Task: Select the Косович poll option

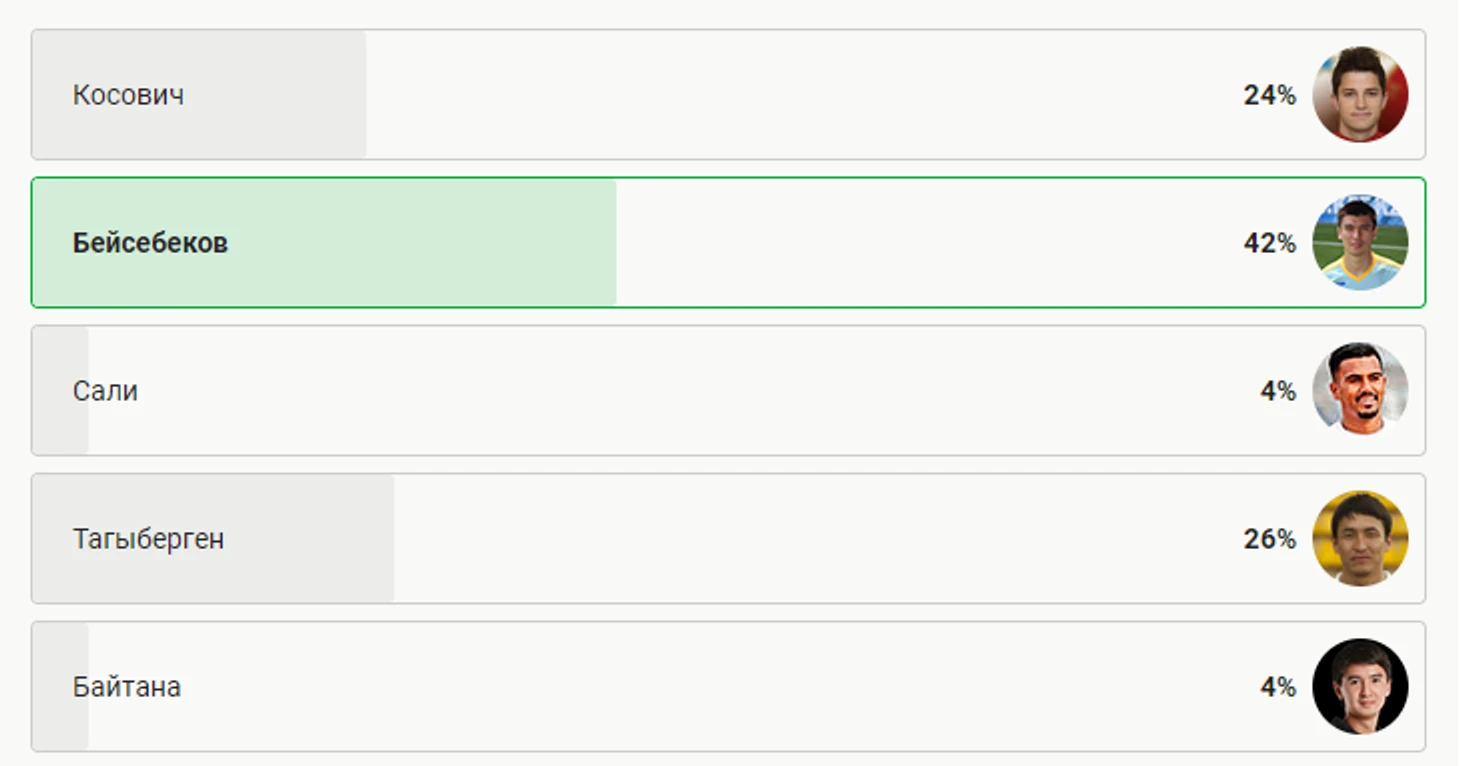Action: pyautogui.click(x=728, y=94)
